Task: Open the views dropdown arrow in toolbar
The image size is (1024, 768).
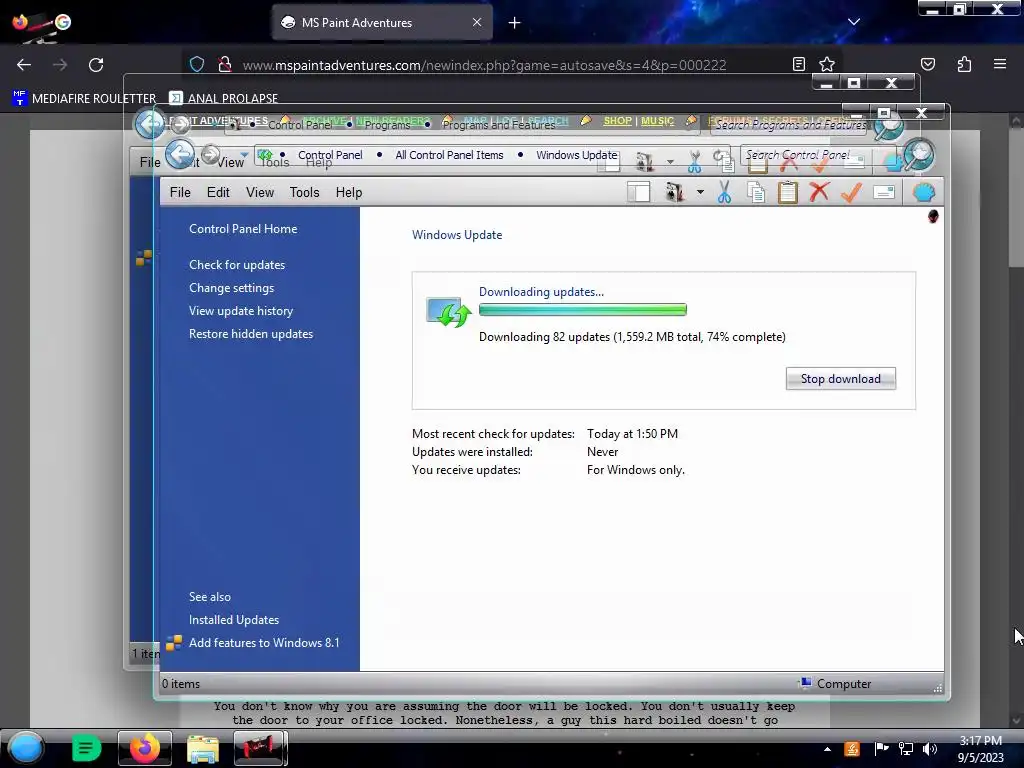Action: click(700, 193)
